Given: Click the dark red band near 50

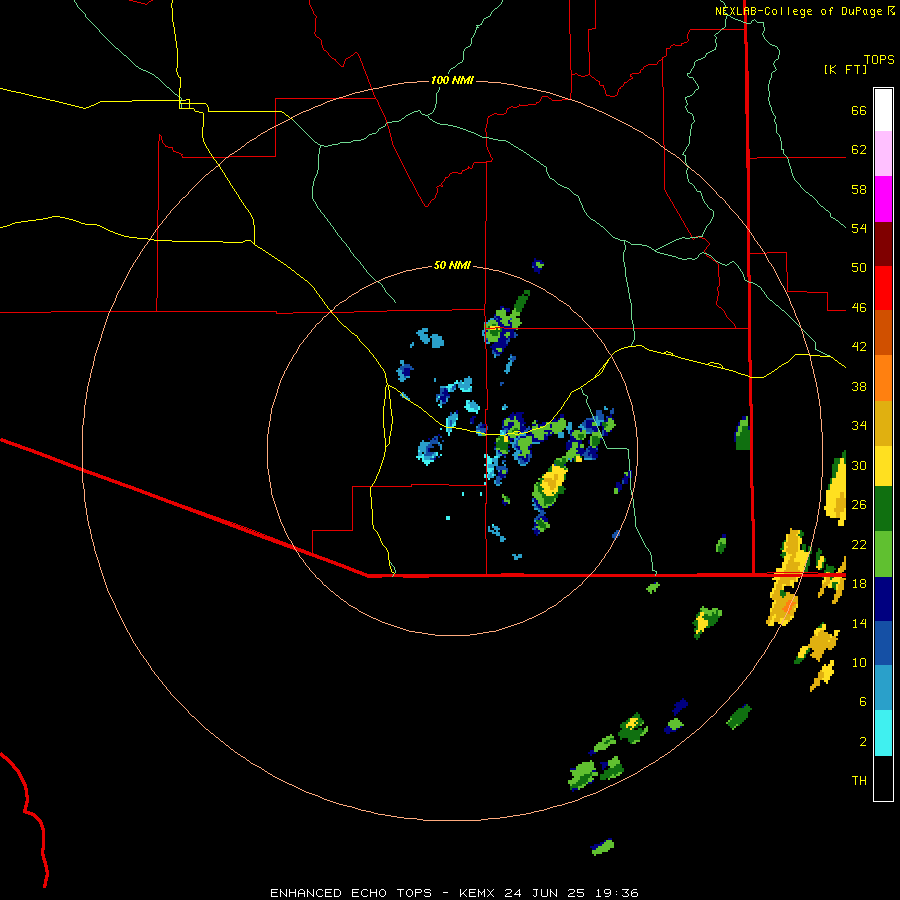Looking at the screenshot, I should [x=883, y=244].
